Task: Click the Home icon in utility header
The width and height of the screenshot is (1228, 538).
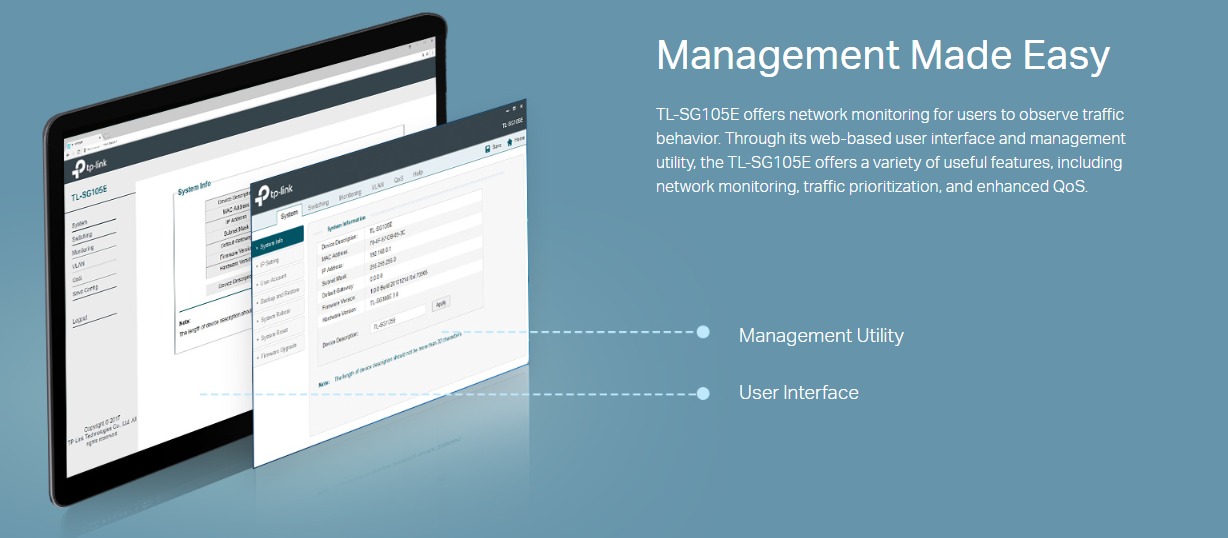Action: [509, 142]
